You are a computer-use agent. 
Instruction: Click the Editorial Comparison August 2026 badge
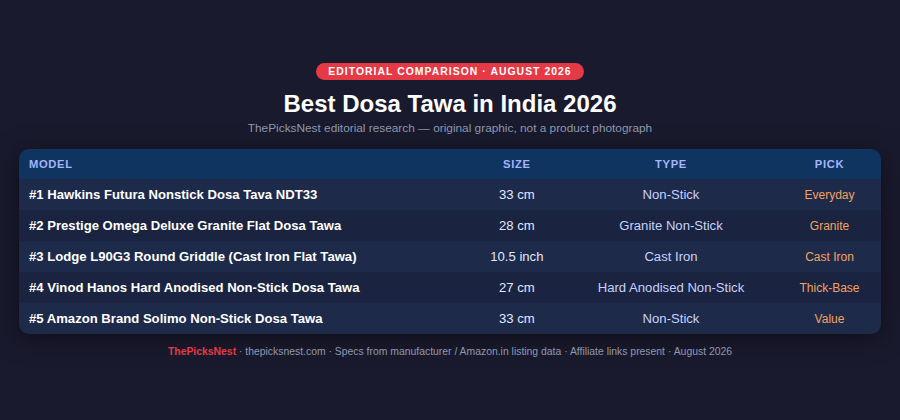449,72
